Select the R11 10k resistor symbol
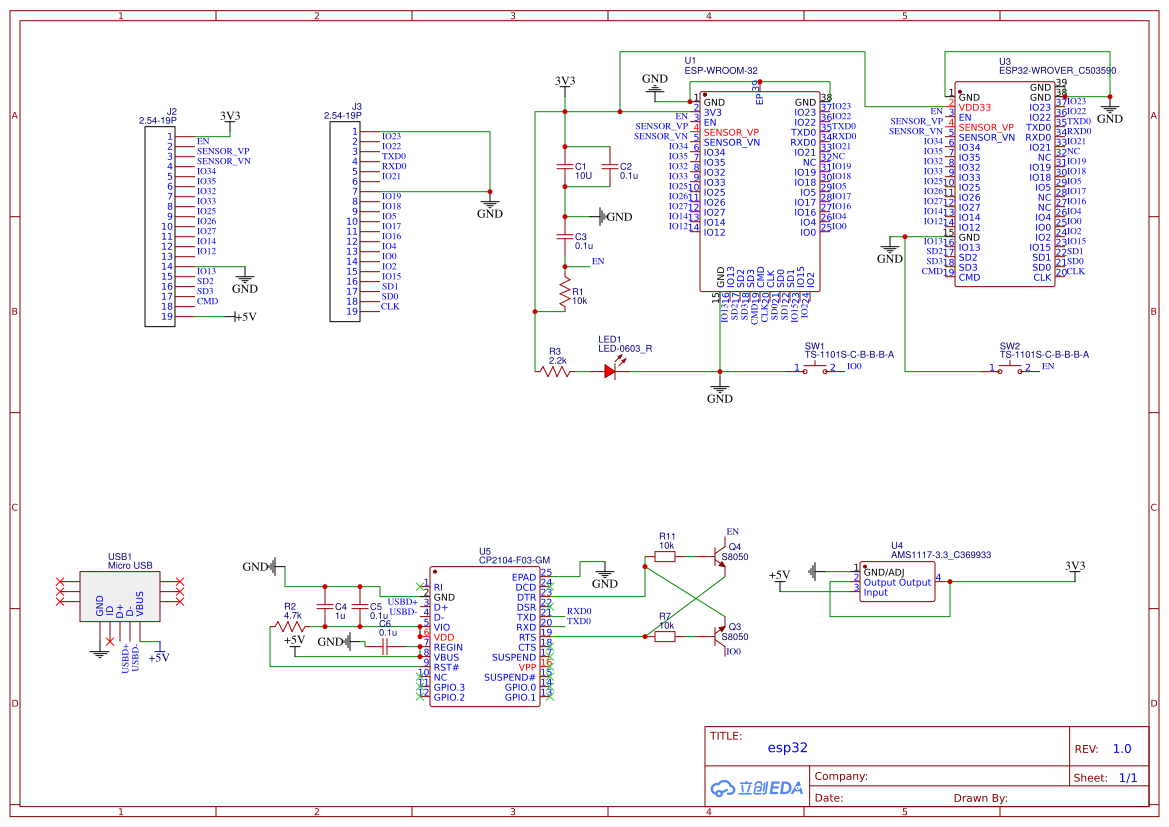Viewport: 1169px width, 827px height. (x=666, y=556)
